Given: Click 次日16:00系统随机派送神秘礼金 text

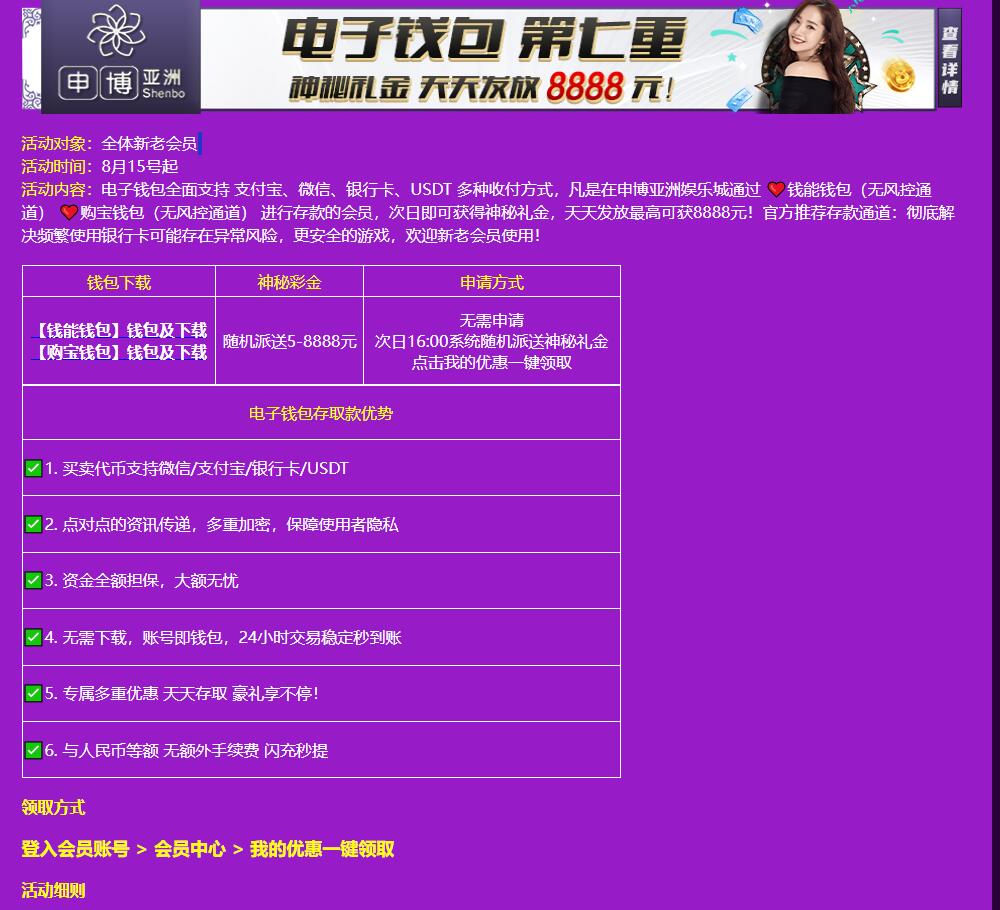Looking at the screenshot, I should click(x=491, y=341).
